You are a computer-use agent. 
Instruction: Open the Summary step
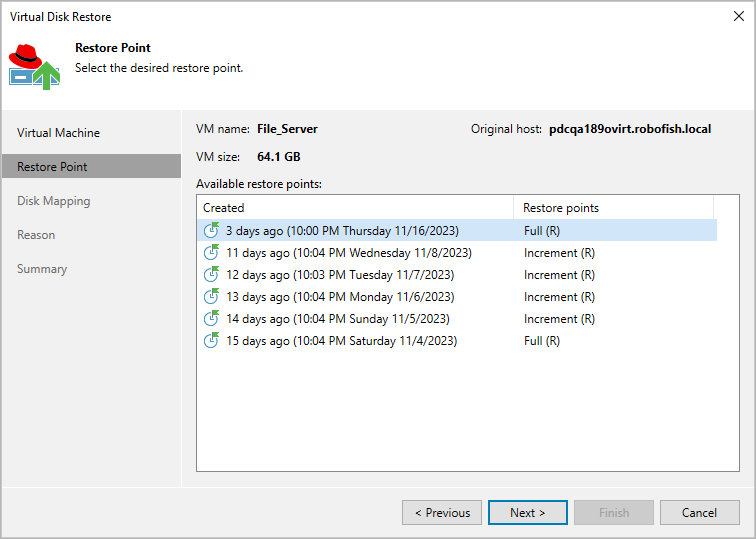coord(42,269)
